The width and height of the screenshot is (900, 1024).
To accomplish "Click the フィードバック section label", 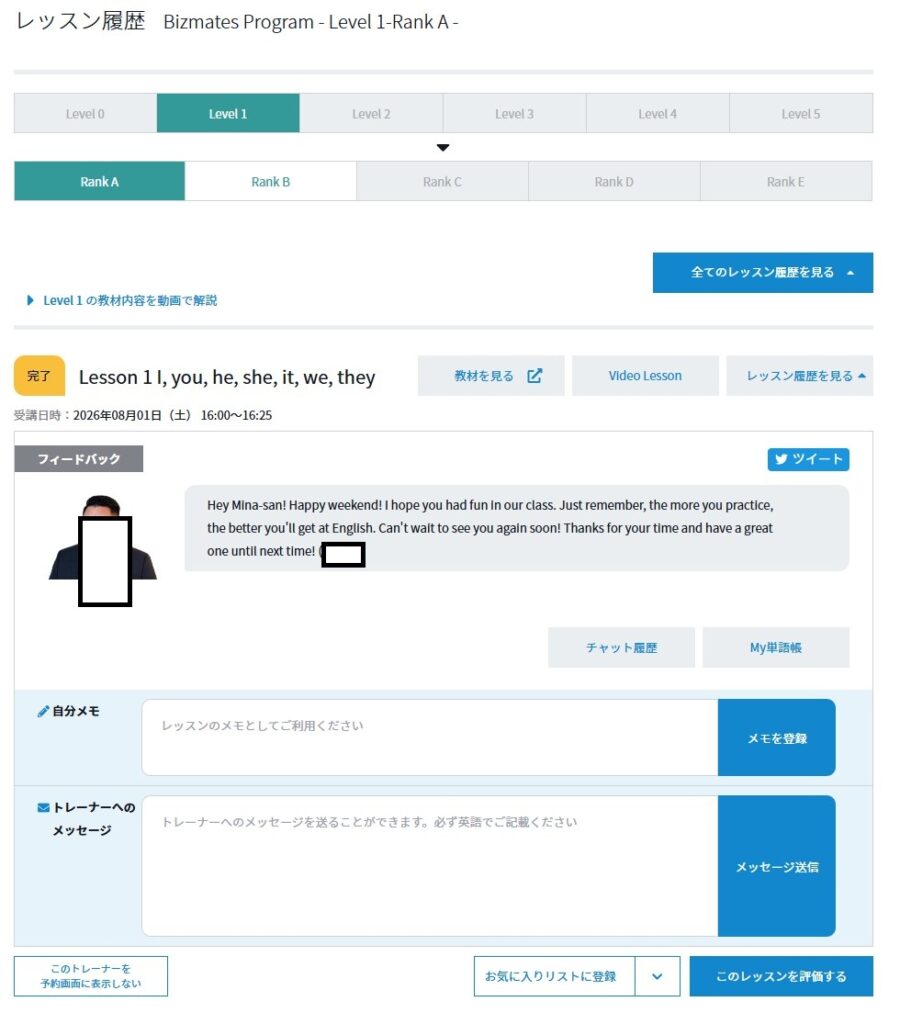I will [79, 458].
